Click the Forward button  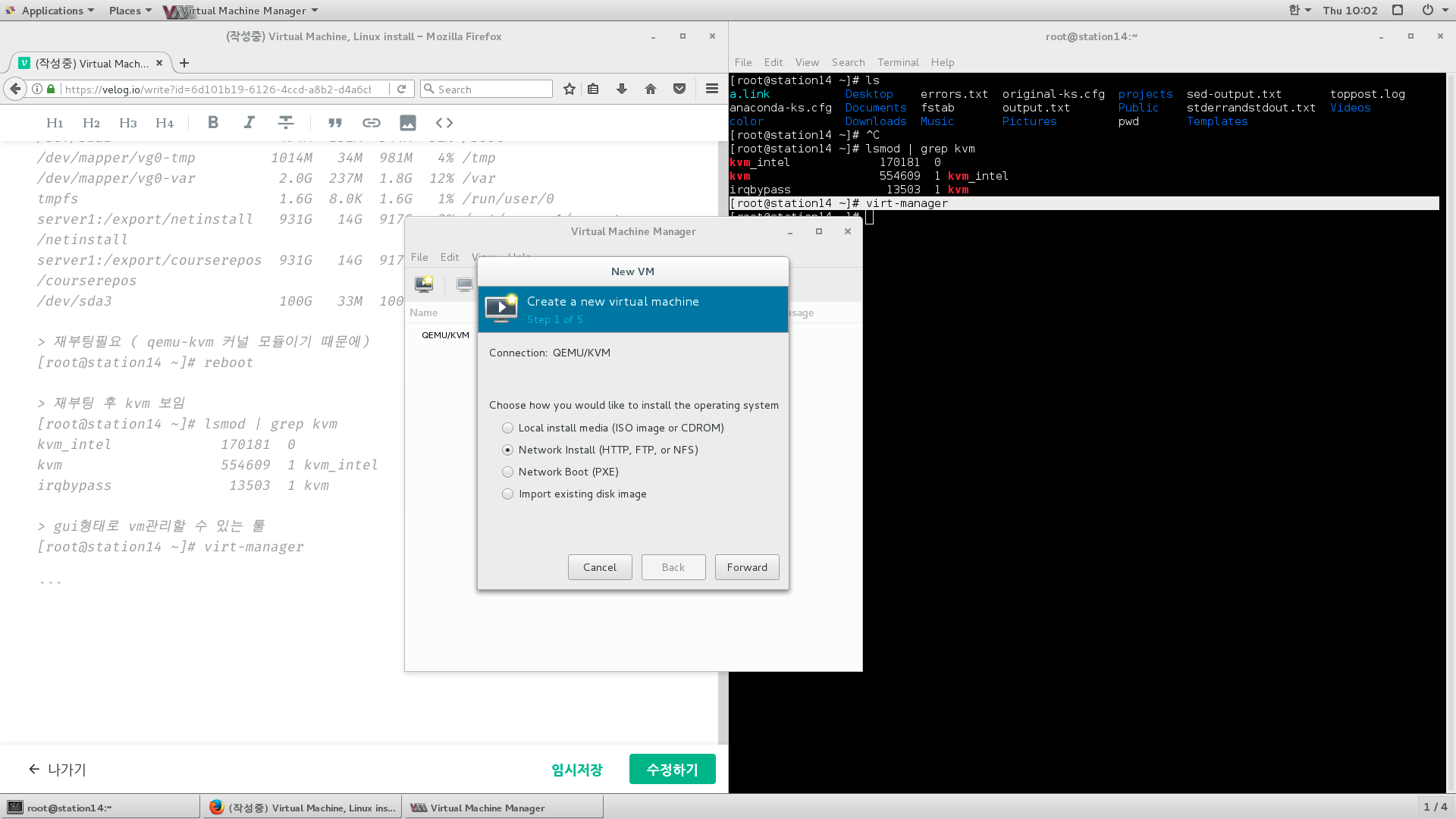coord(746,567)
